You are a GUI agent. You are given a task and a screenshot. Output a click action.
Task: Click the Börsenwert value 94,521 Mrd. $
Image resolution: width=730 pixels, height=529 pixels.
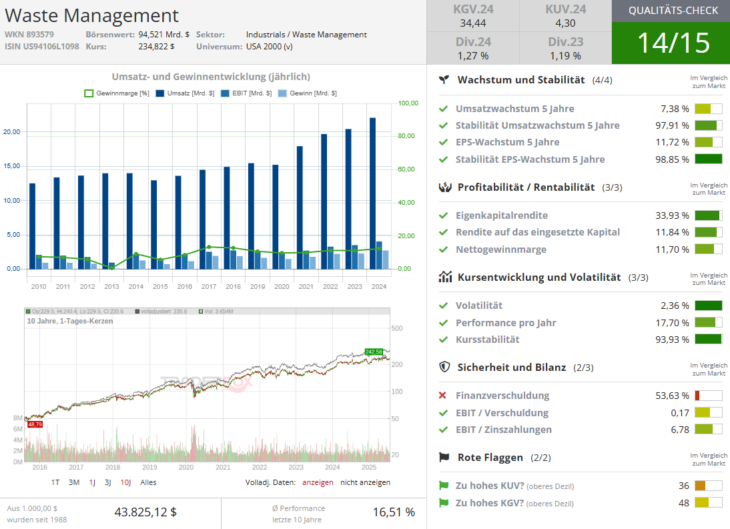point(164,34)
